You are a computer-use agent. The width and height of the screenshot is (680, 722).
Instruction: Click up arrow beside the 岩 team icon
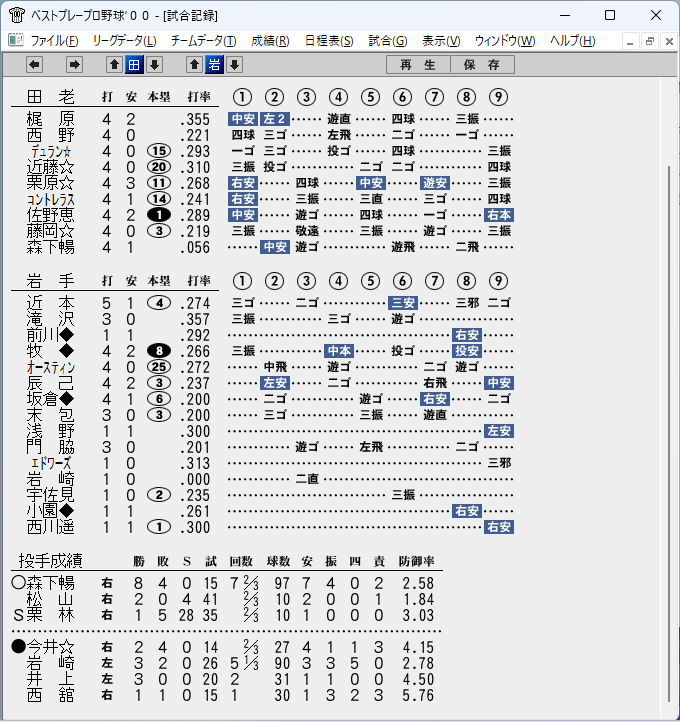tap(194, 65)
